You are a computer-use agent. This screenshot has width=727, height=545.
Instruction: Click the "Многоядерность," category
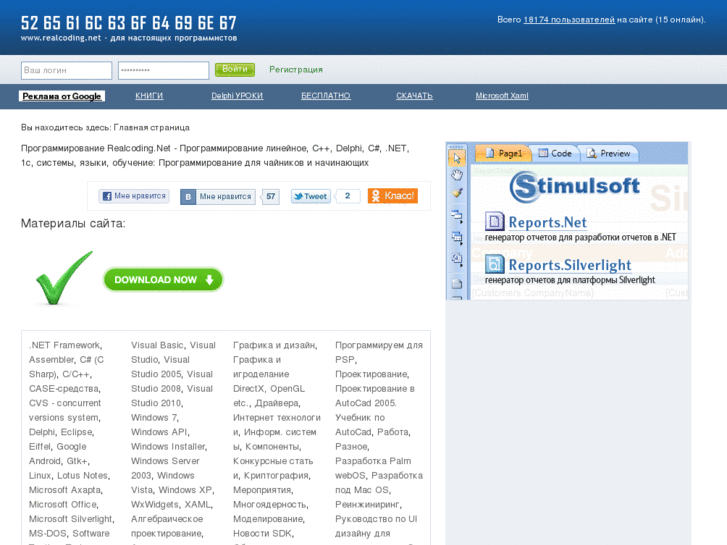tap(271, 504)
